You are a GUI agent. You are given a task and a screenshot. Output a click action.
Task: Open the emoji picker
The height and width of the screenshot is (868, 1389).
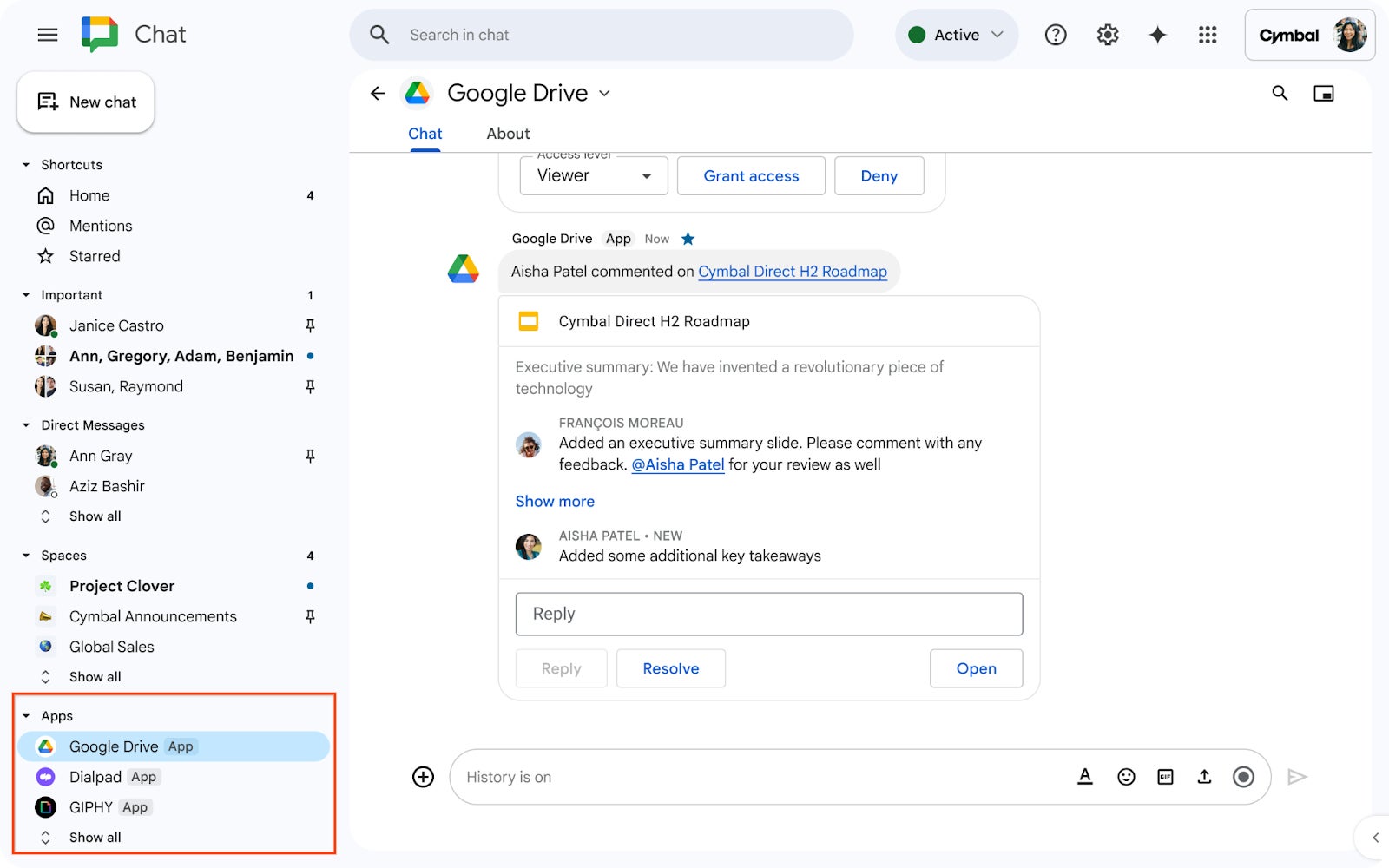[1126, 777]
